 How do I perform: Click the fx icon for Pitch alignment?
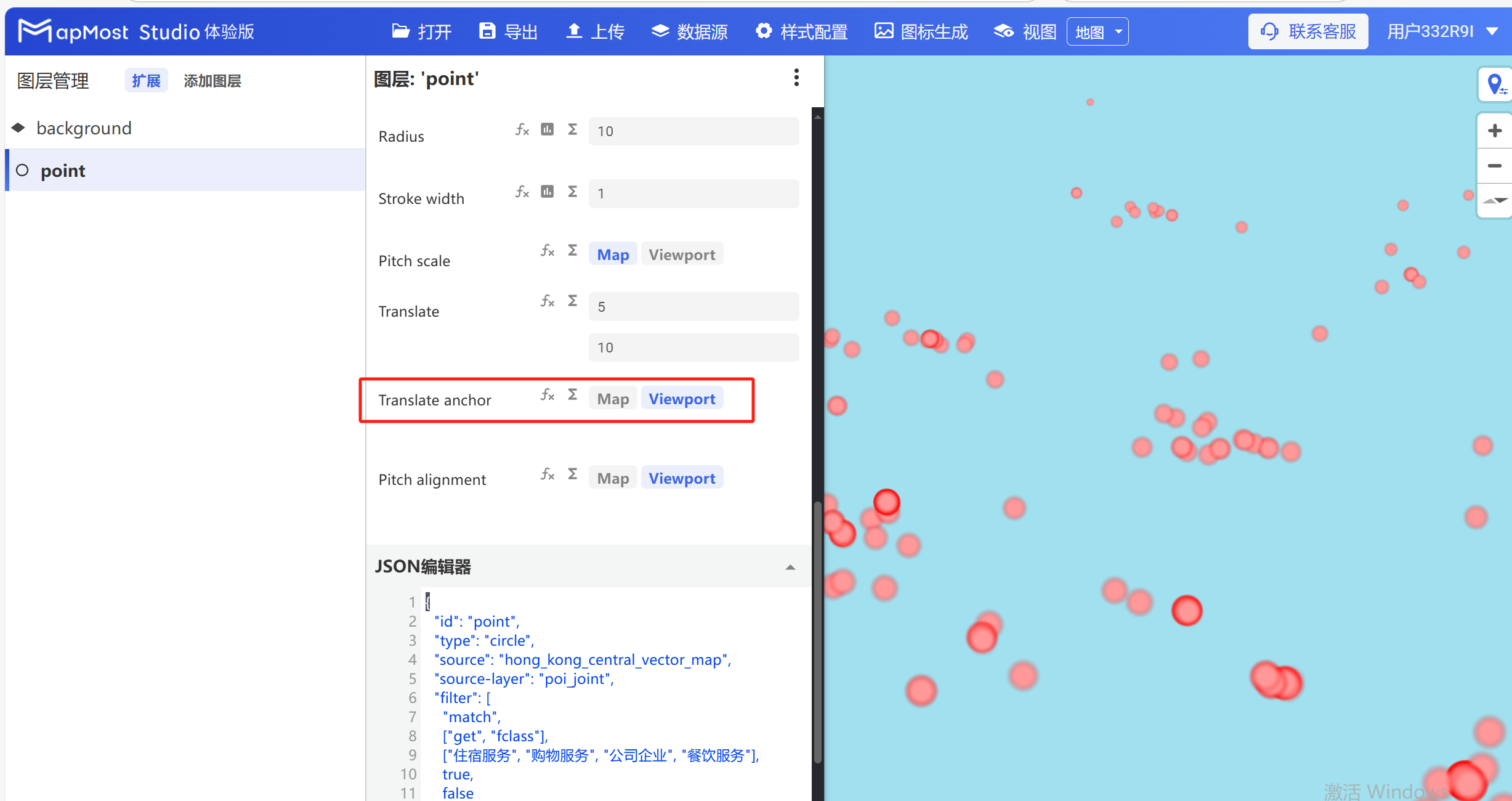(547, 474)
